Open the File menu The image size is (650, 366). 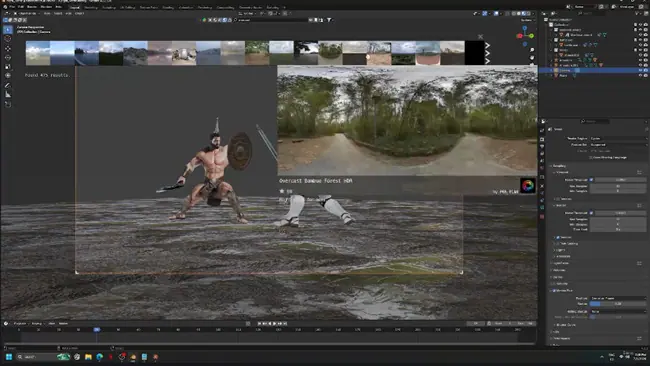[12, 7]
